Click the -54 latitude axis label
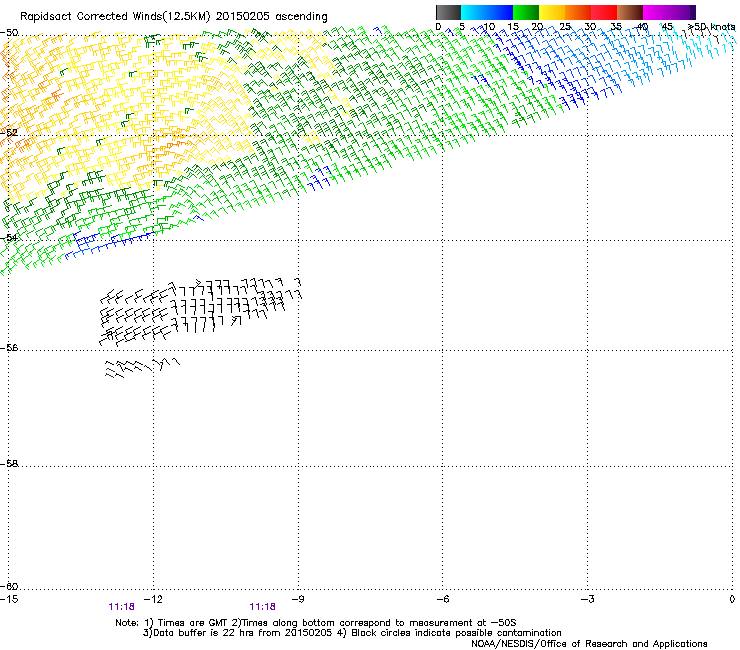The height and width of the screenshot is (650, 740). coord(9,237)
